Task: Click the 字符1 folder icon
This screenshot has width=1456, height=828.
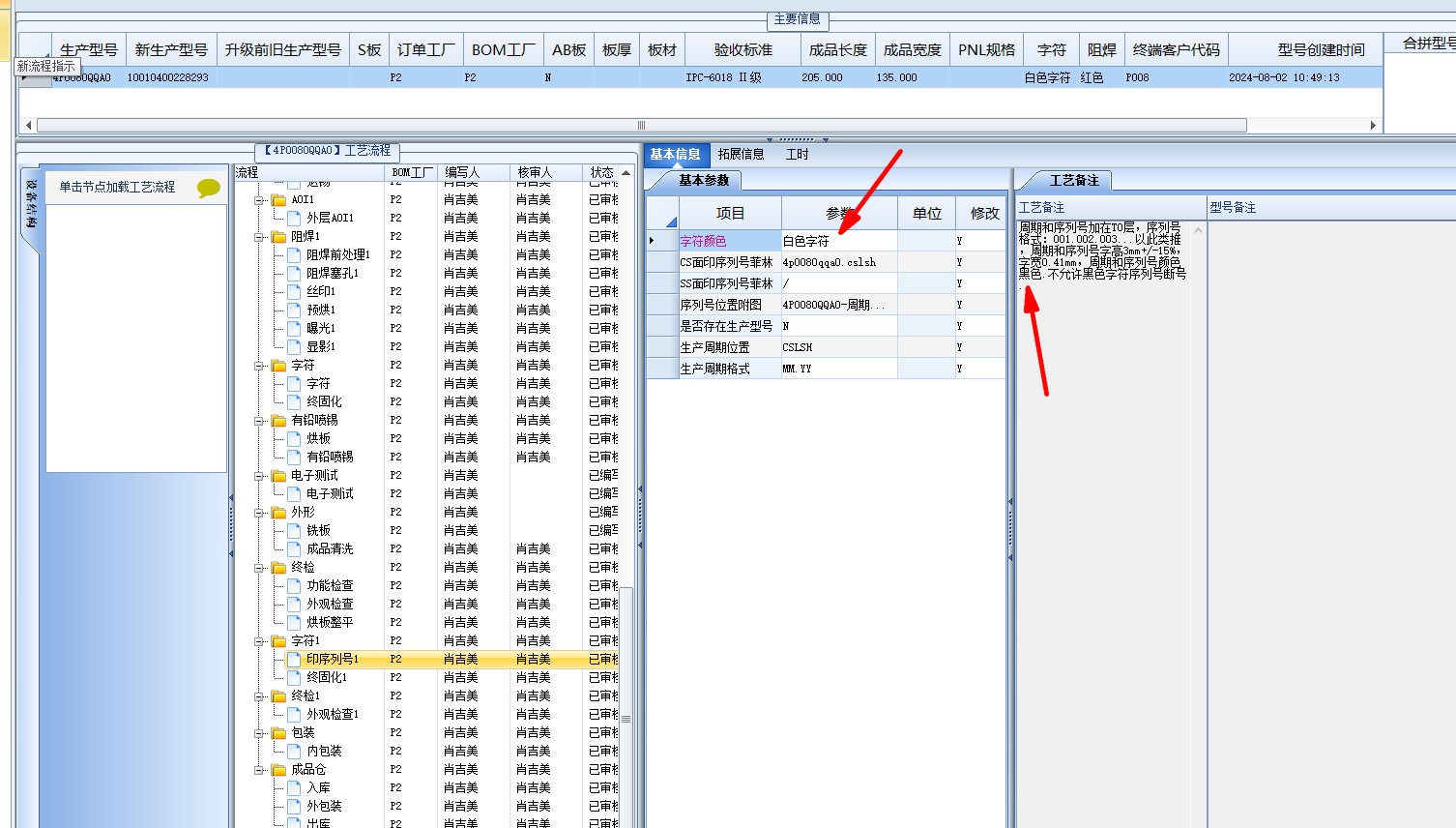Action: coord(278,641)
